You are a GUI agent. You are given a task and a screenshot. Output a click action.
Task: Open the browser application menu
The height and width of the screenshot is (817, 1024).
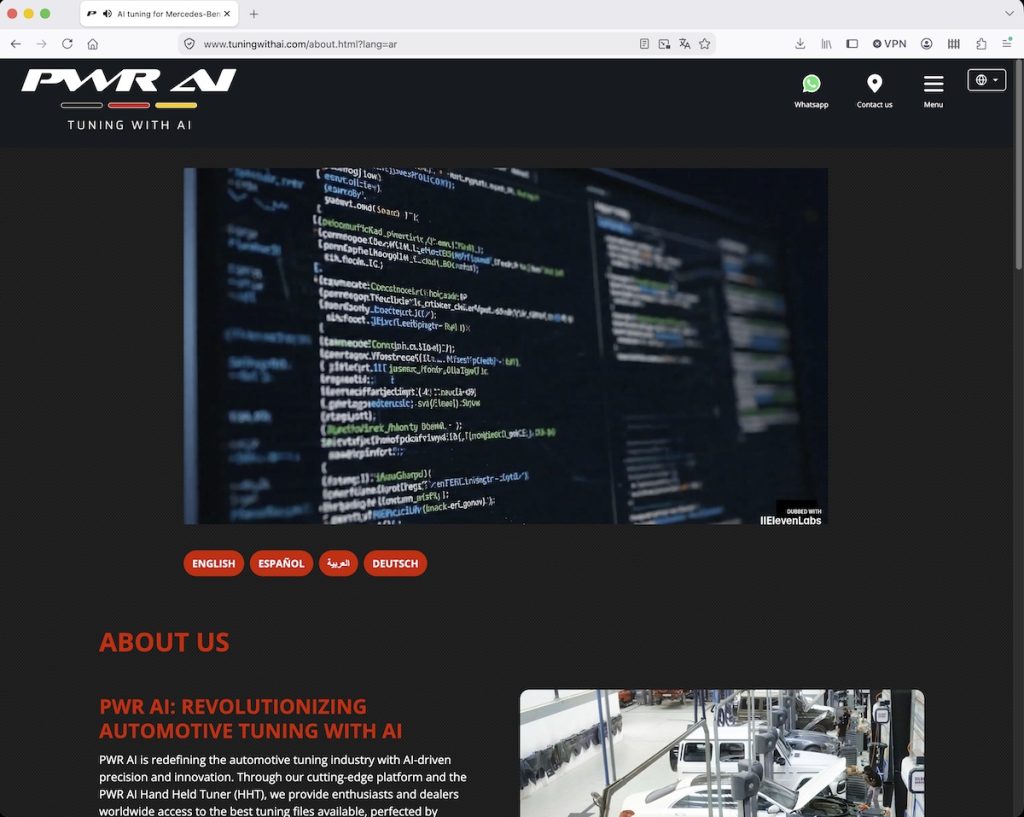click(1007, 44)
